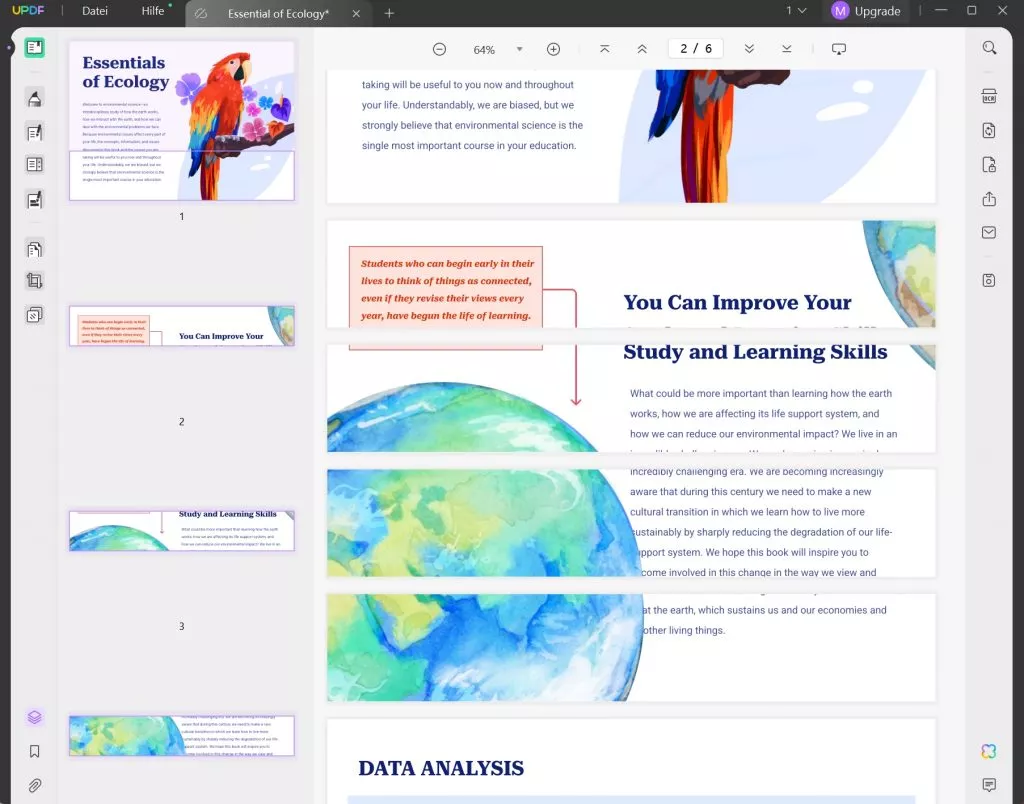Select page 3 thumbnail Study and Learning Skills
The height and width of the screenshot is (804, 1024).
click(182, 531)
